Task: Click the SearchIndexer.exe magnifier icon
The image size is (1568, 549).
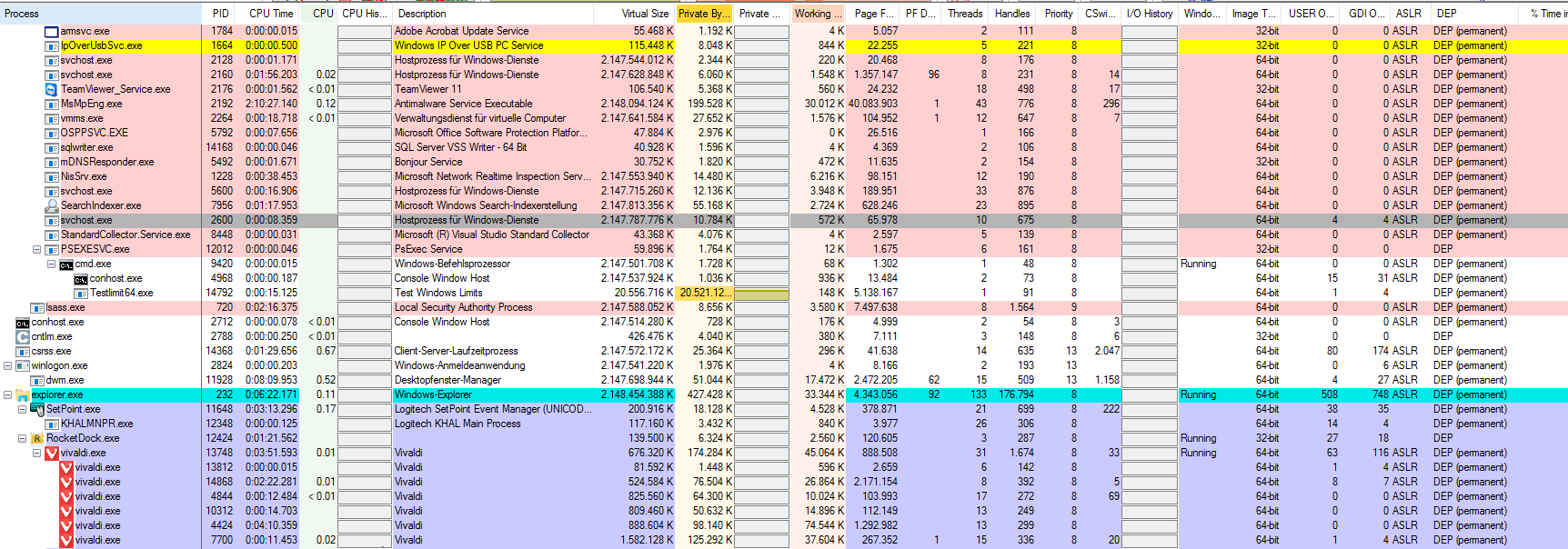Action: 52,205
